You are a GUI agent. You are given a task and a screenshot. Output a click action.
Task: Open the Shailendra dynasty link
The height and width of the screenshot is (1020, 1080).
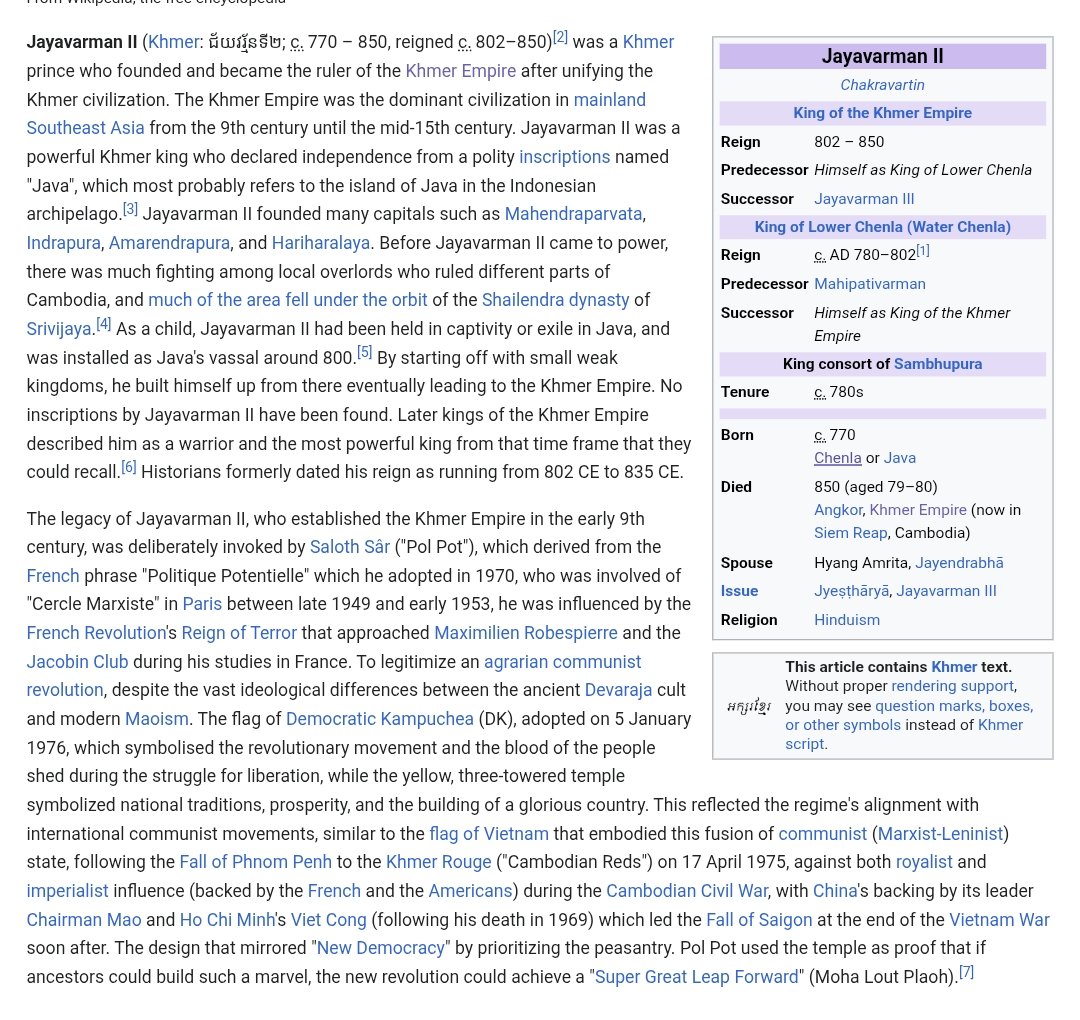tap(556, 300)
